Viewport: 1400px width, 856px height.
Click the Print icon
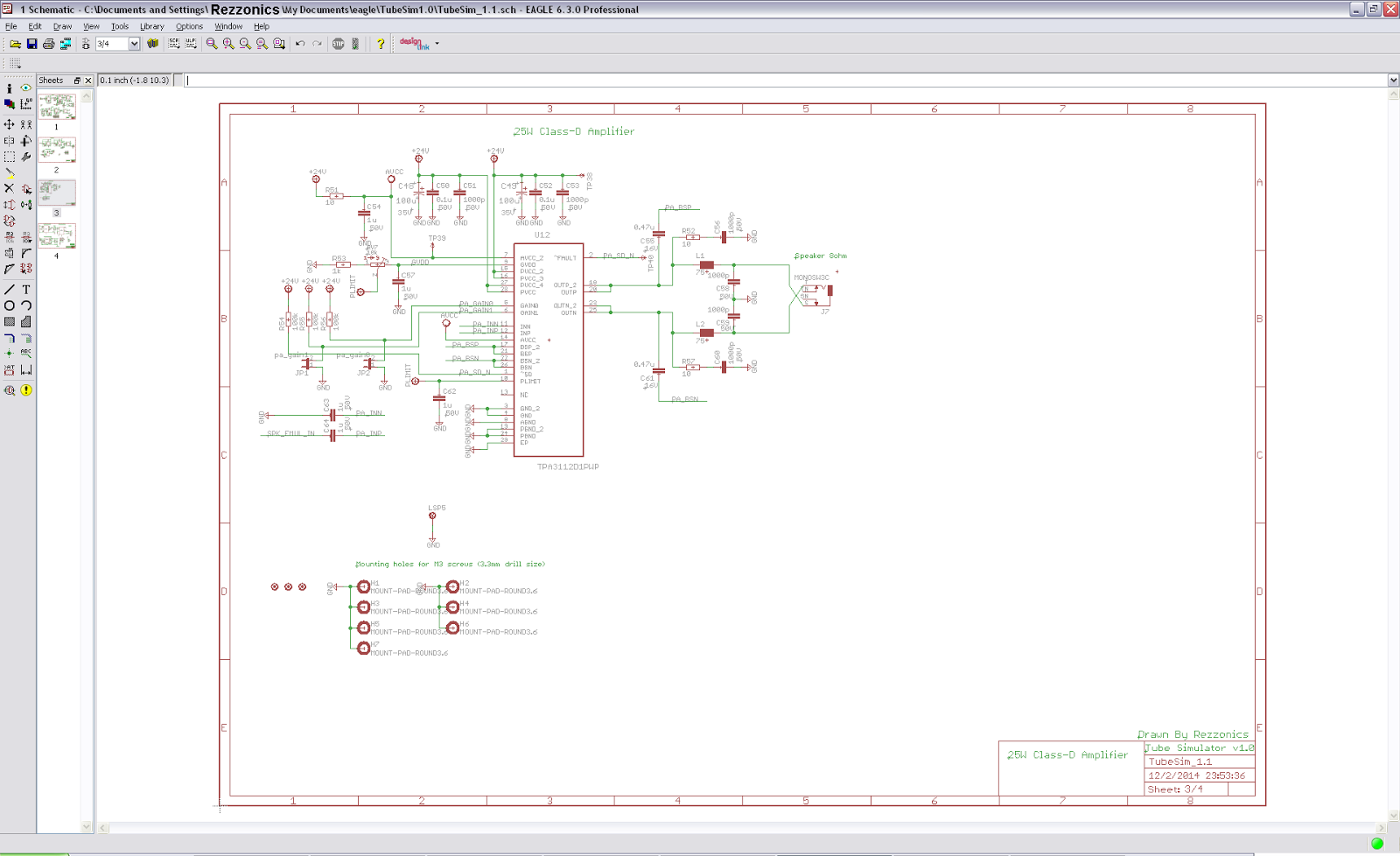(x=48, y=44)
